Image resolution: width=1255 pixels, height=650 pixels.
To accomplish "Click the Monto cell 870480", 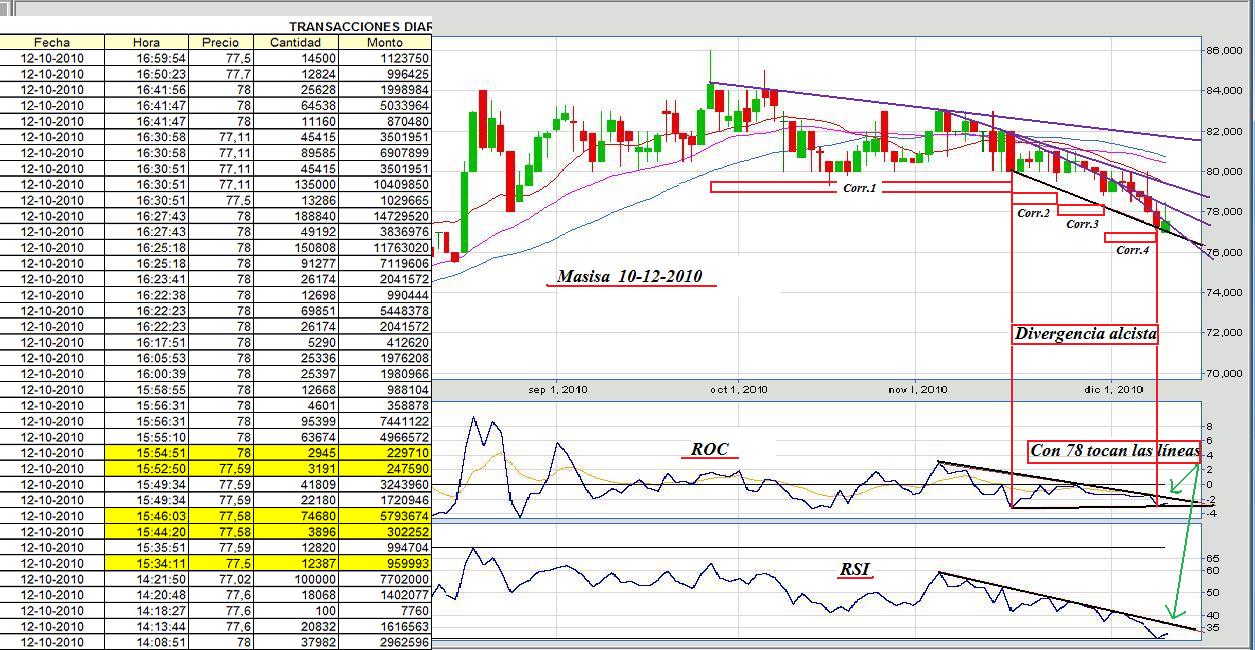I will click(385, 121).
